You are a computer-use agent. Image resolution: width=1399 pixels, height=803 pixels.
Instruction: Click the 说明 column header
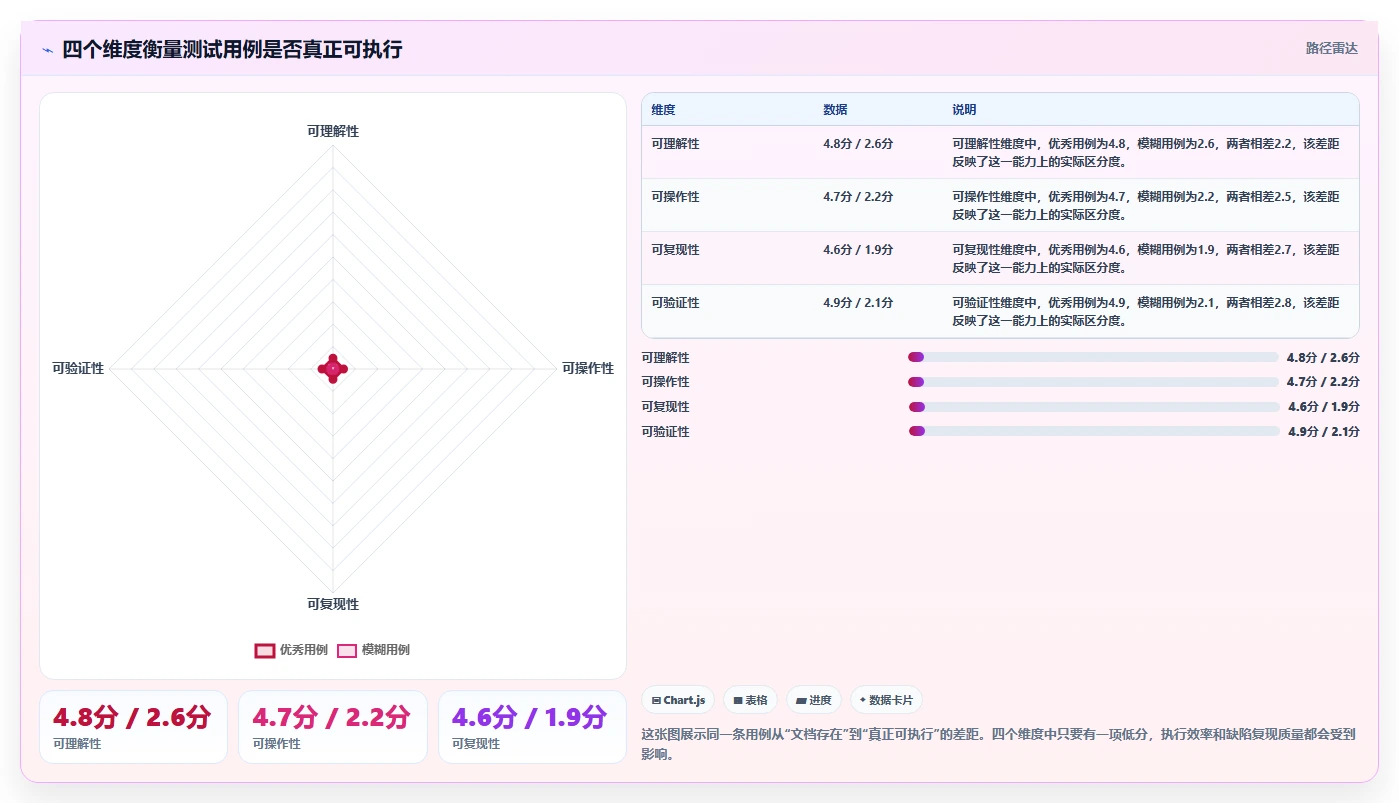click(964, 110)
